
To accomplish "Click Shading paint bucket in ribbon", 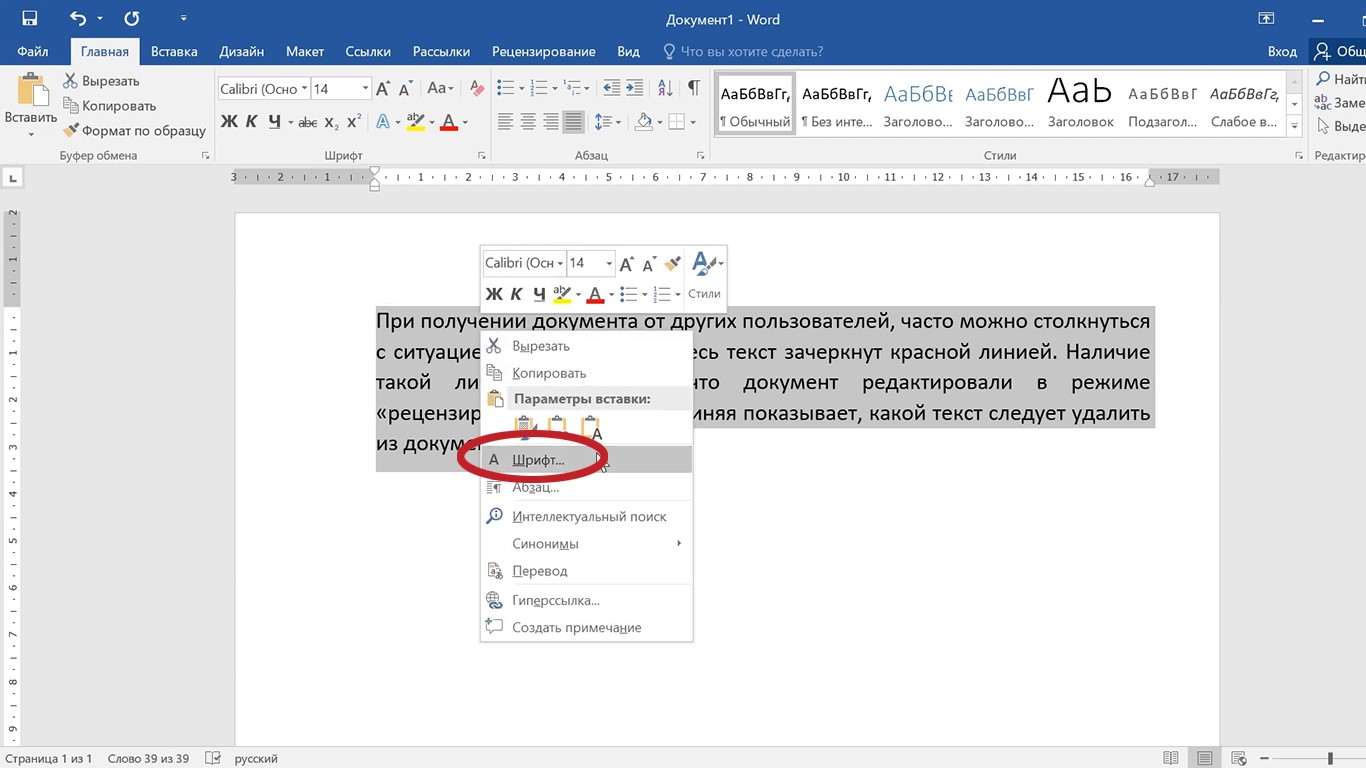I will click(643, 122).
